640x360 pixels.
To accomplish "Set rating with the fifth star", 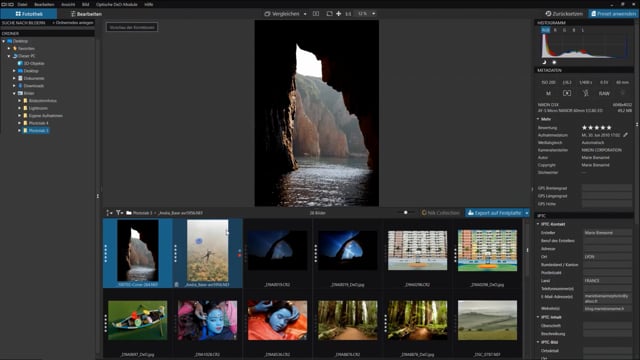I will pyautogui.click(x=609, y=128).
